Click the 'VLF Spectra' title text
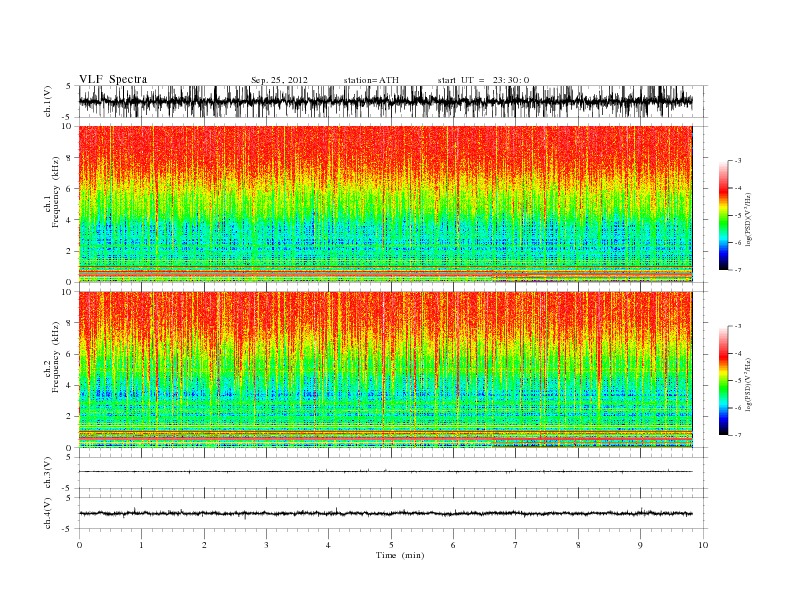Screen dimensions: 792x612 point(113,79)
